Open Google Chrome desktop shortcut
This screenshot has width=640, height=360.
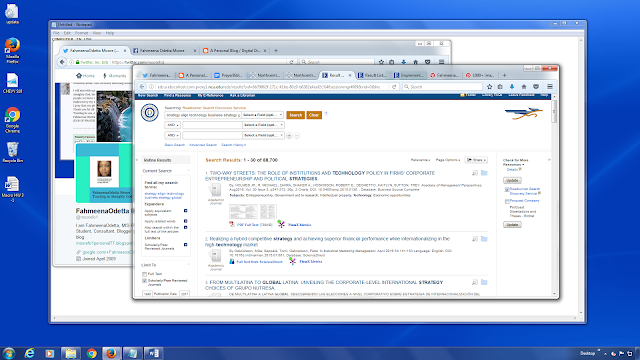point(12,120)
